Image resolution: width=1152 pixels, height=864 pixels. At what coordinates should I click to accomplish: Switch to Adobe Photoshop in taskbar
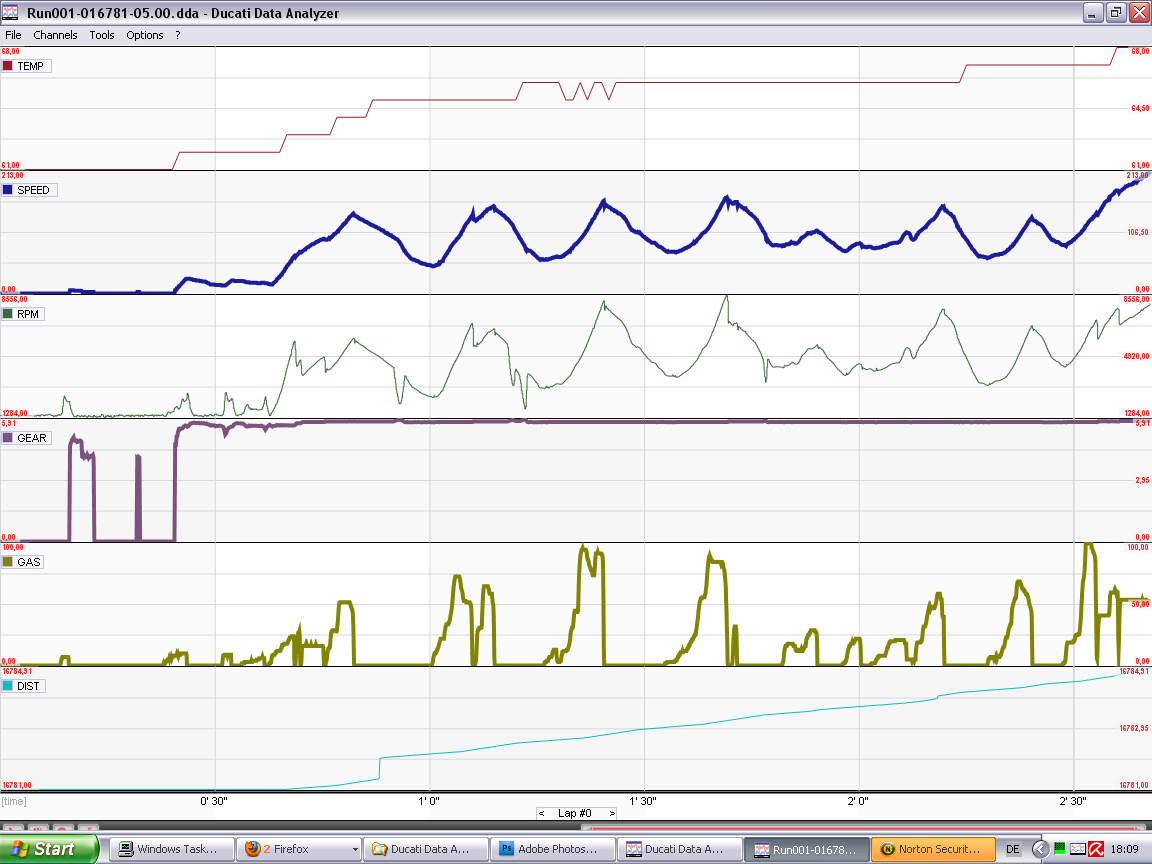(553, 849)
